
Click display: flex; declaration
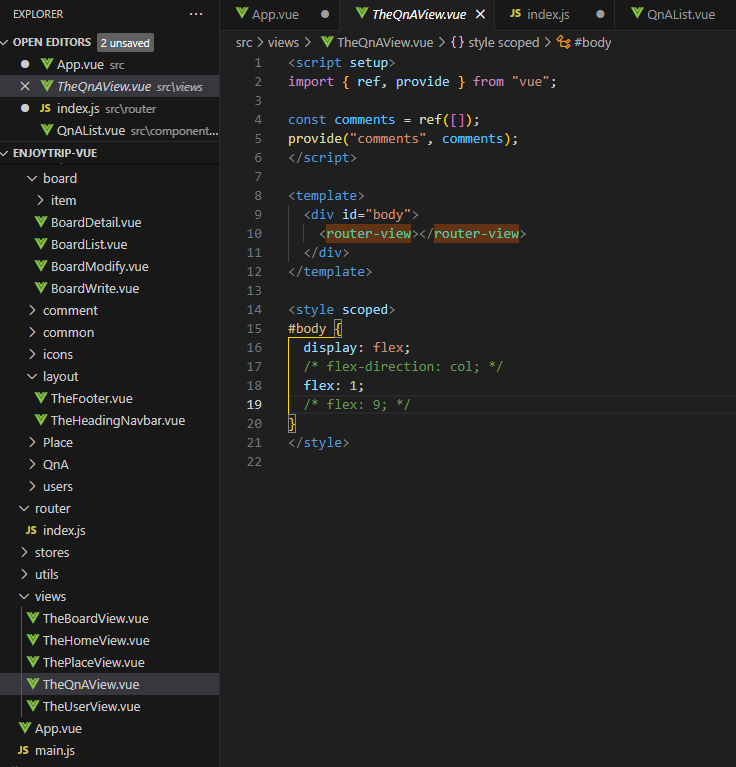coord(357,347)
